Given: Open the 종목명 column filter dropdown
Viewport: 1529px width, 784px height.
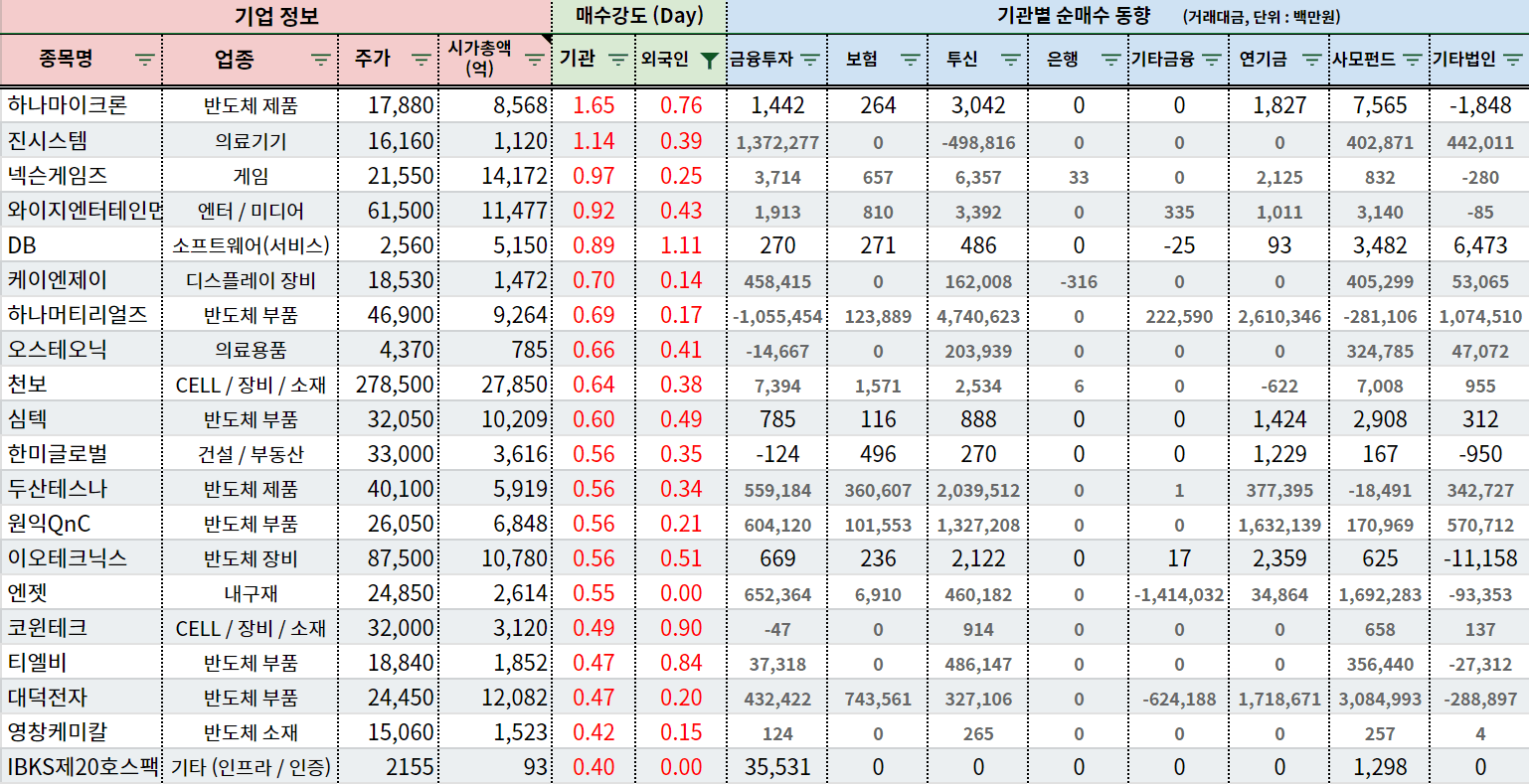Looking at the screenshot, I should click(x=144, y=60).
